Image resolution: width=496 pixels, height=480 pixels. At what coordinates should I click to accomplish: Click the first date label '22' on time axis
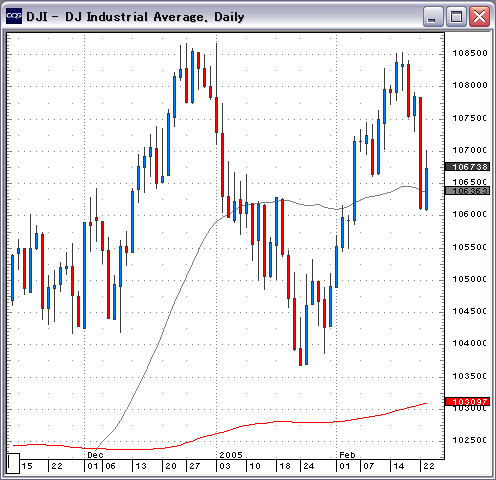pyautogui.click(x=57, y=466)
